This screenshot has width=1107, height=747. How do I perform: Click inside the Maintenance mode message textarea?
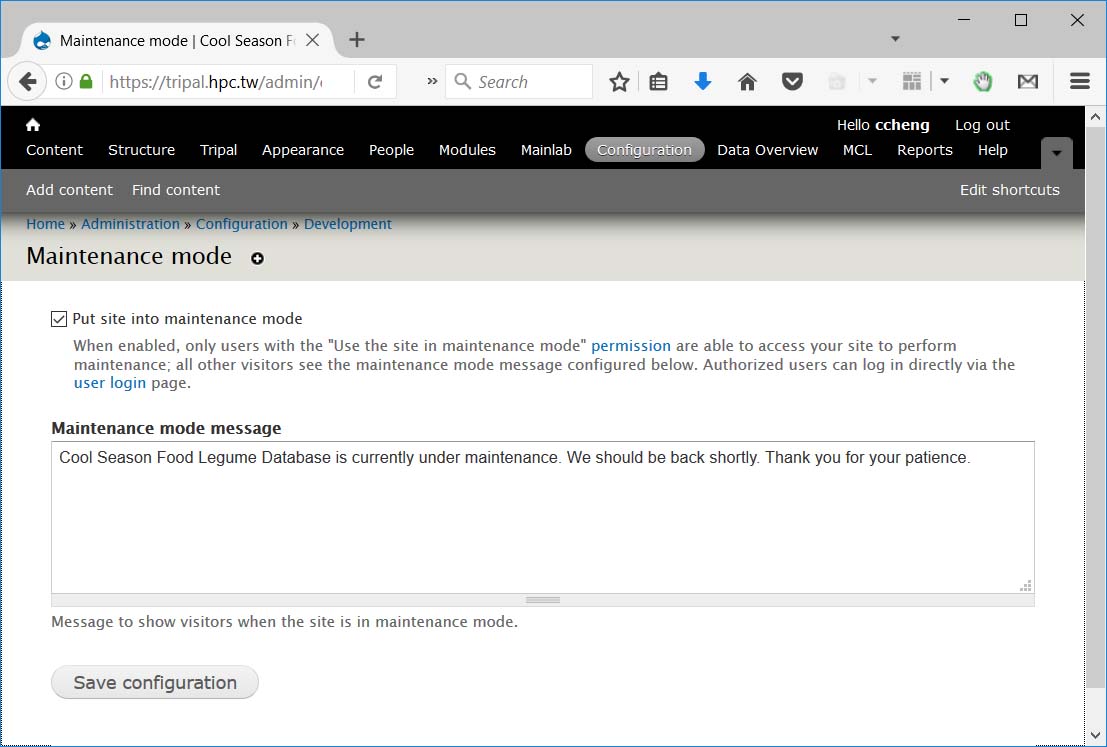click(542, 520)
